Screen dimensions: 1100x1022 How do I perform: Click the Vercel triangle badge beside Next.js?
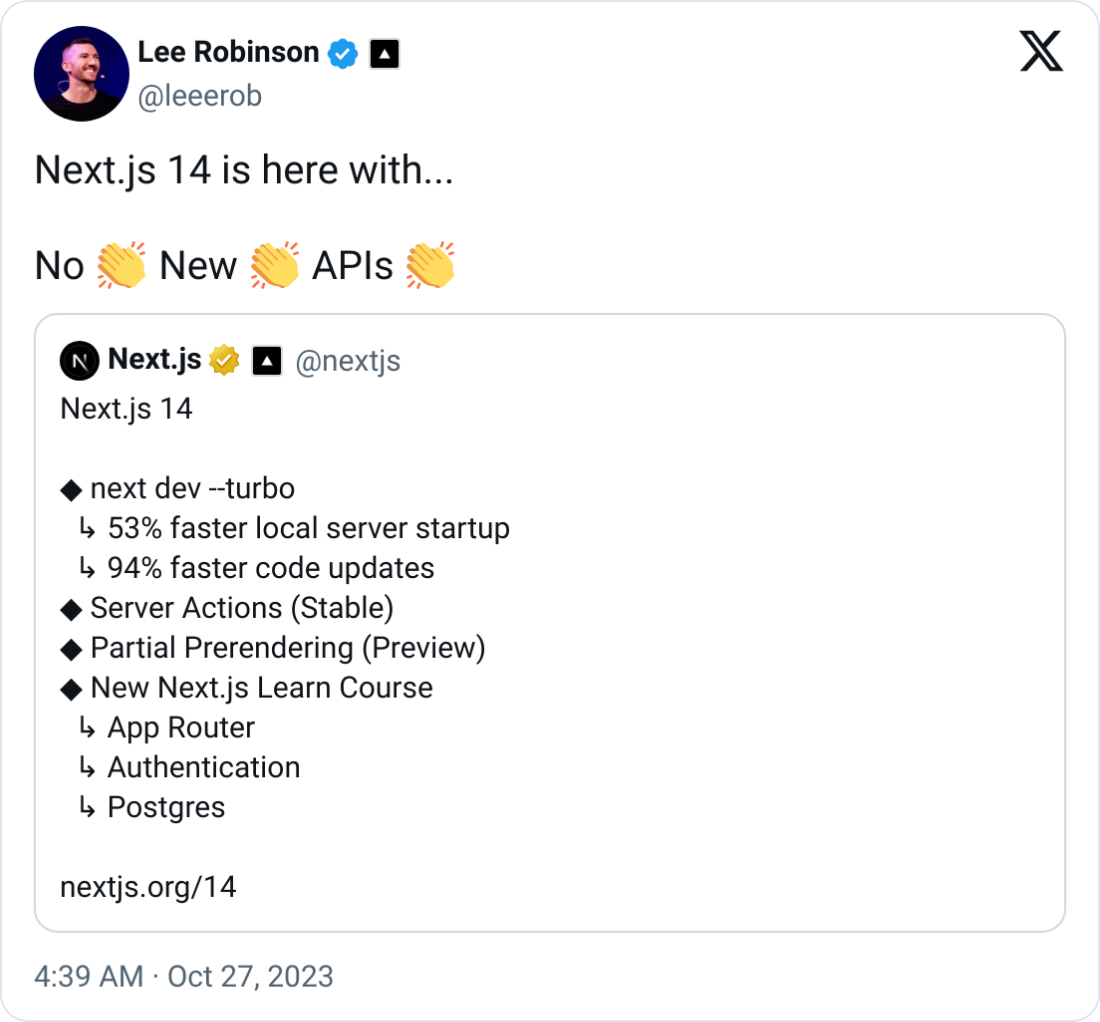[x=266, y=361]
